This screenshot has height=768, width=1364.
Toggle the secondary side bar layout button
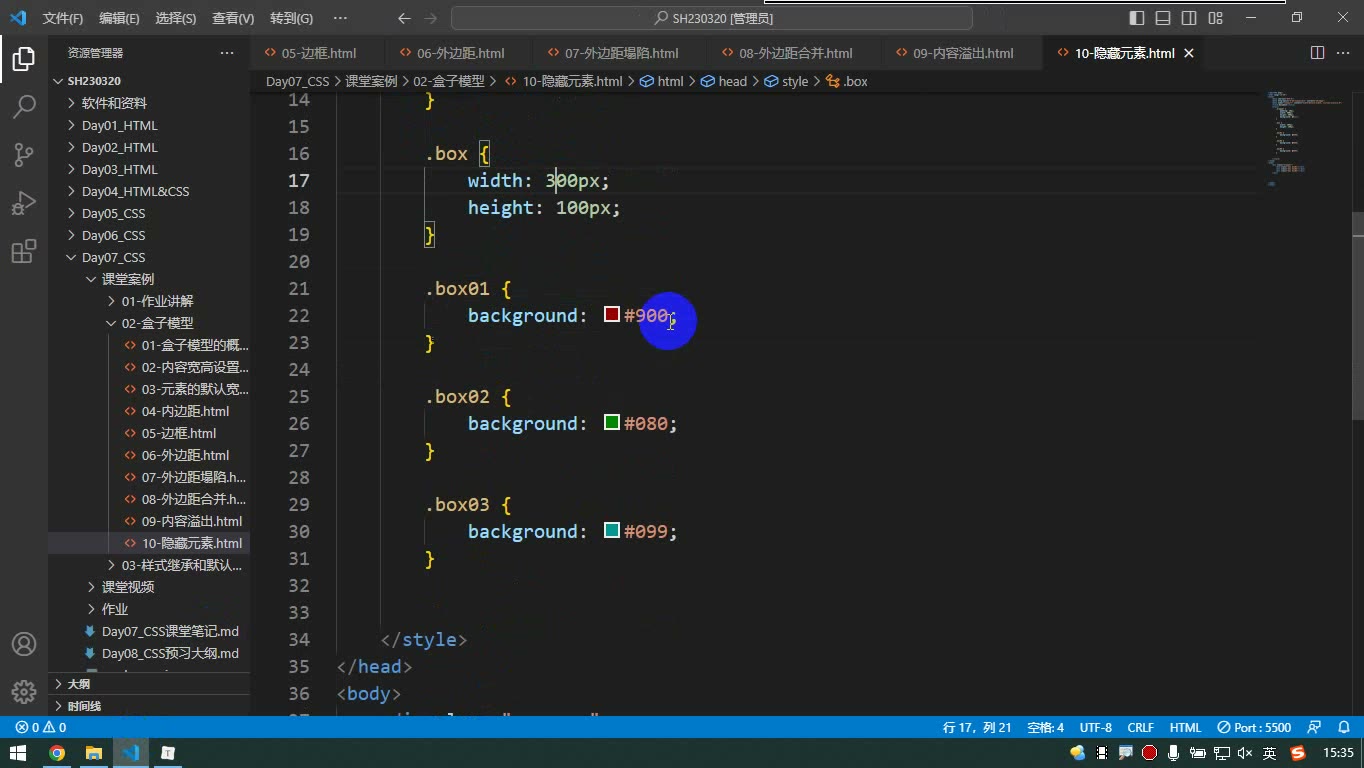pyautogui.click(x=1189, y=18)
